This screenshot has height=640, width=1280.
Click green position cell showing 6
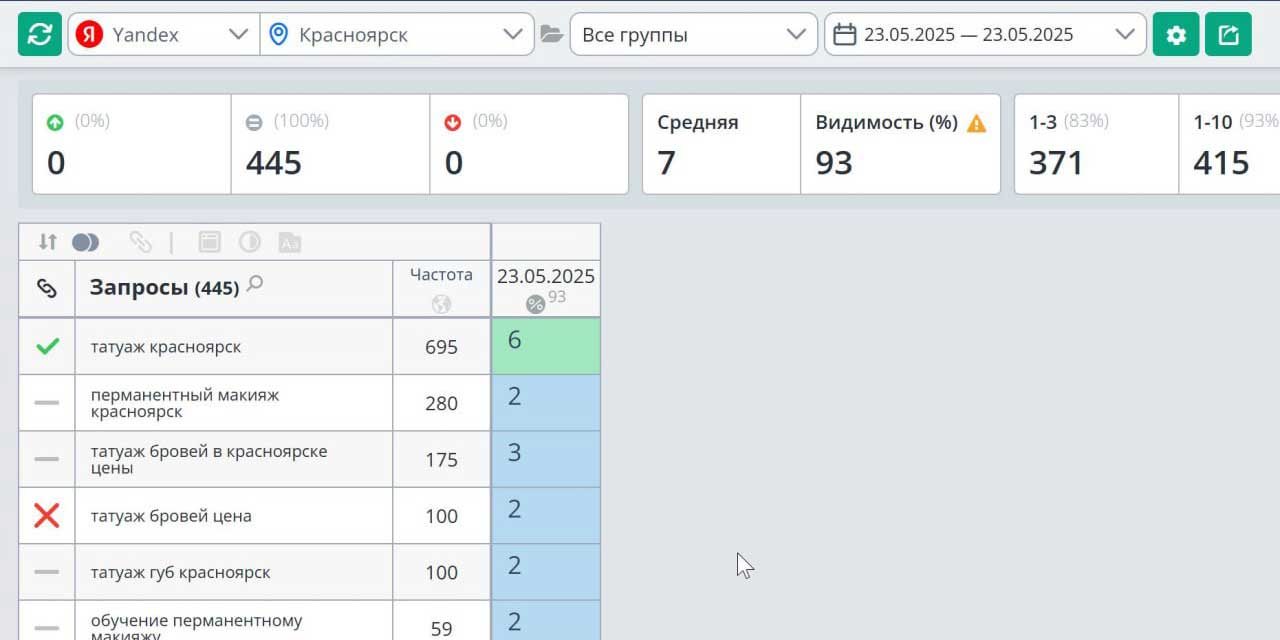(546, 346)
